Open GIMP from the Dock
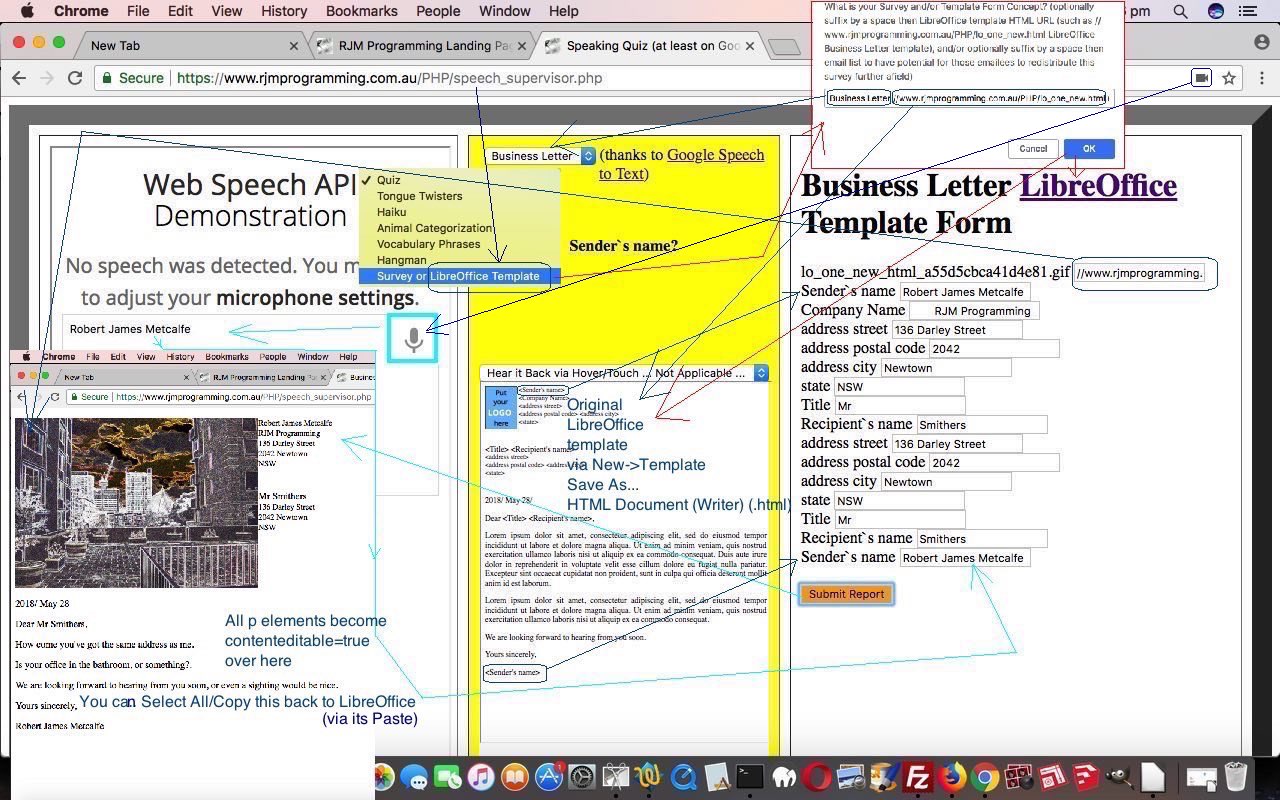The height and width of the screenshot is (800, 1280). (1118, 777)
